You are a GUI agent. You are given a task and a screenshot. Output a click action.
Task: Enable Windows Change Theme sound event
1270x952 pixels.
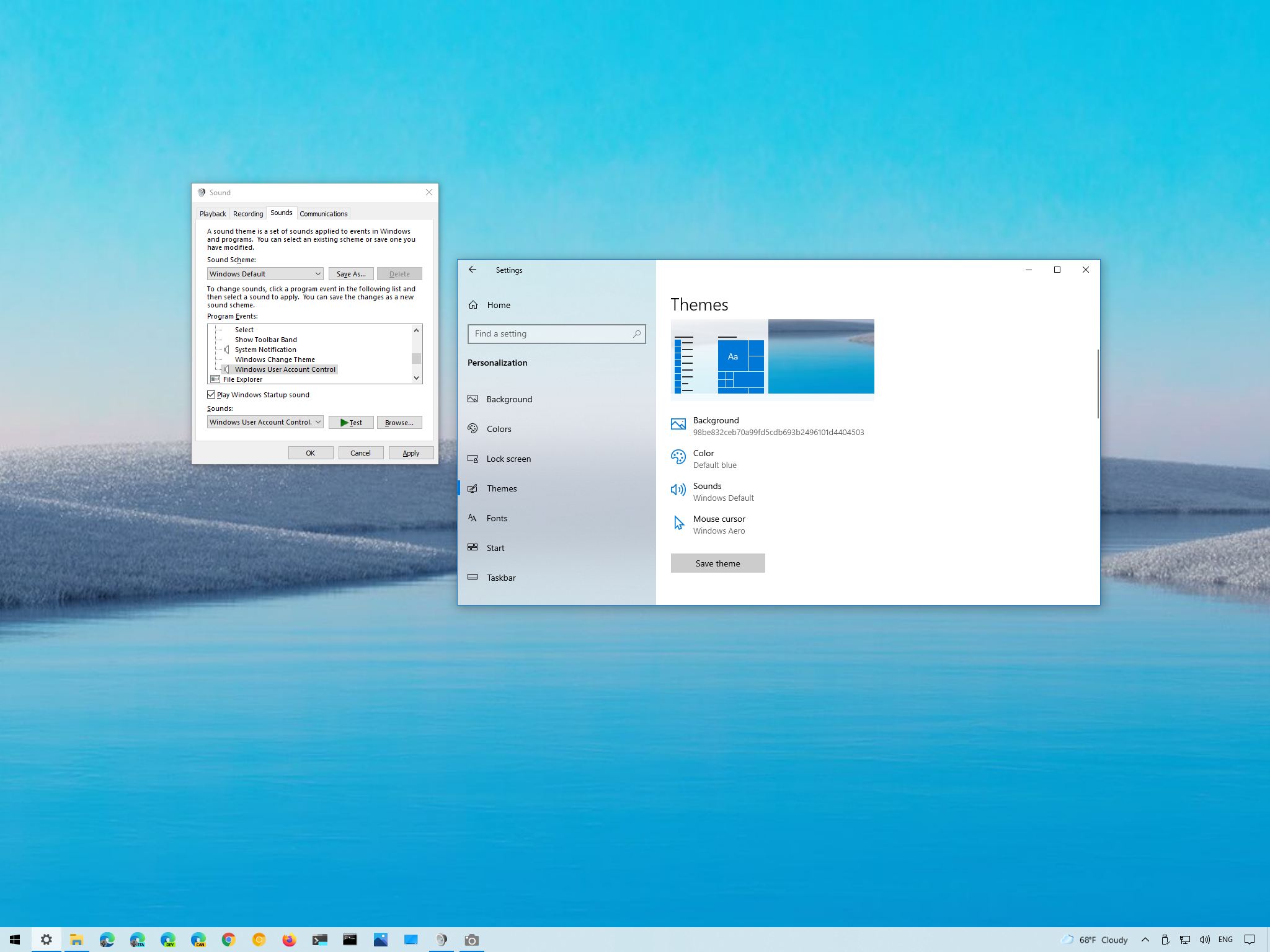pos(275,359)
